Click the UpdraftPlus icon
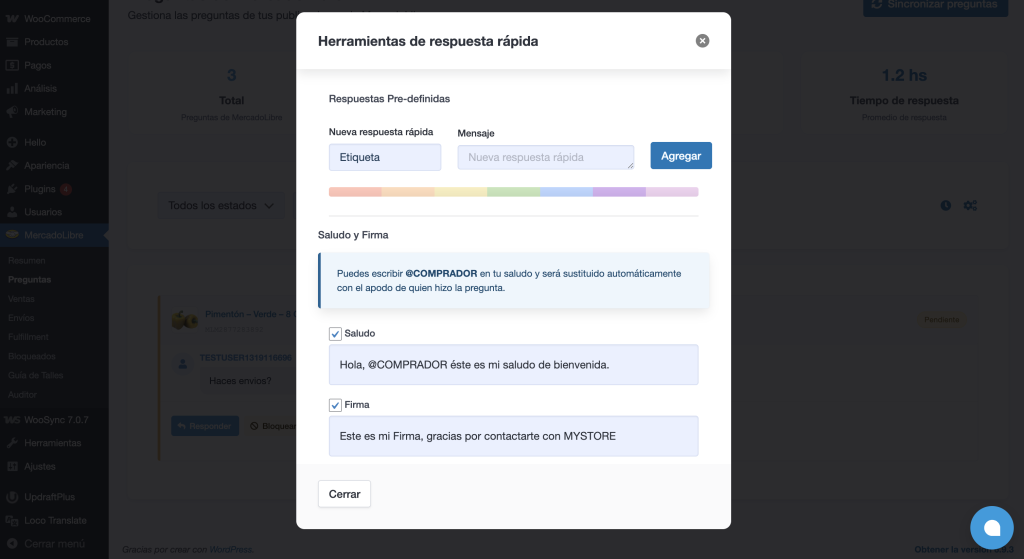The height and width of the screenshot is (559, 1024). 12,497
